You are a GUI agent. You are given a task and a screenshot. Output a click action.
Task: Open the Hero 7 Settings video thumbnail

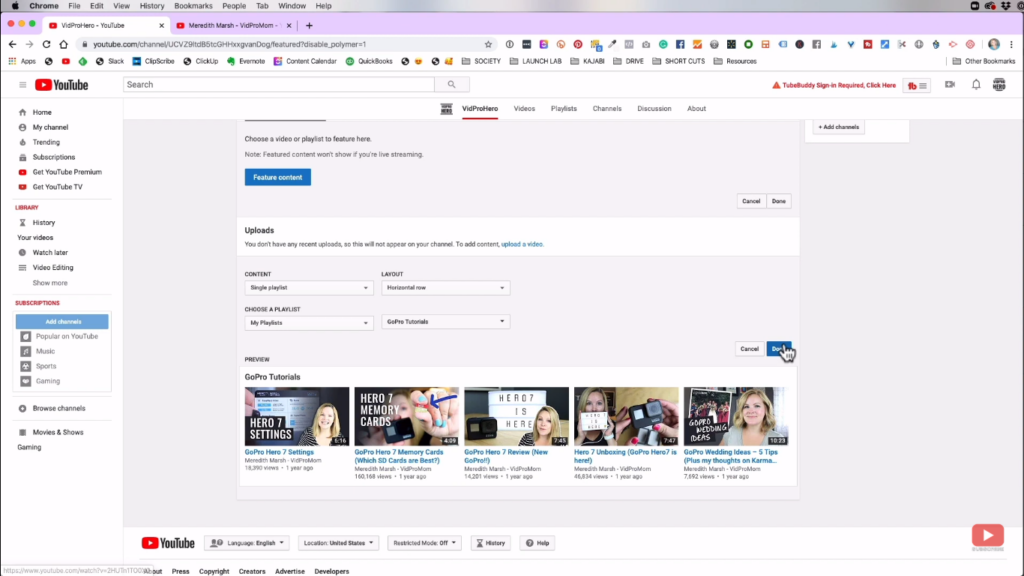(x=297, y=417)
